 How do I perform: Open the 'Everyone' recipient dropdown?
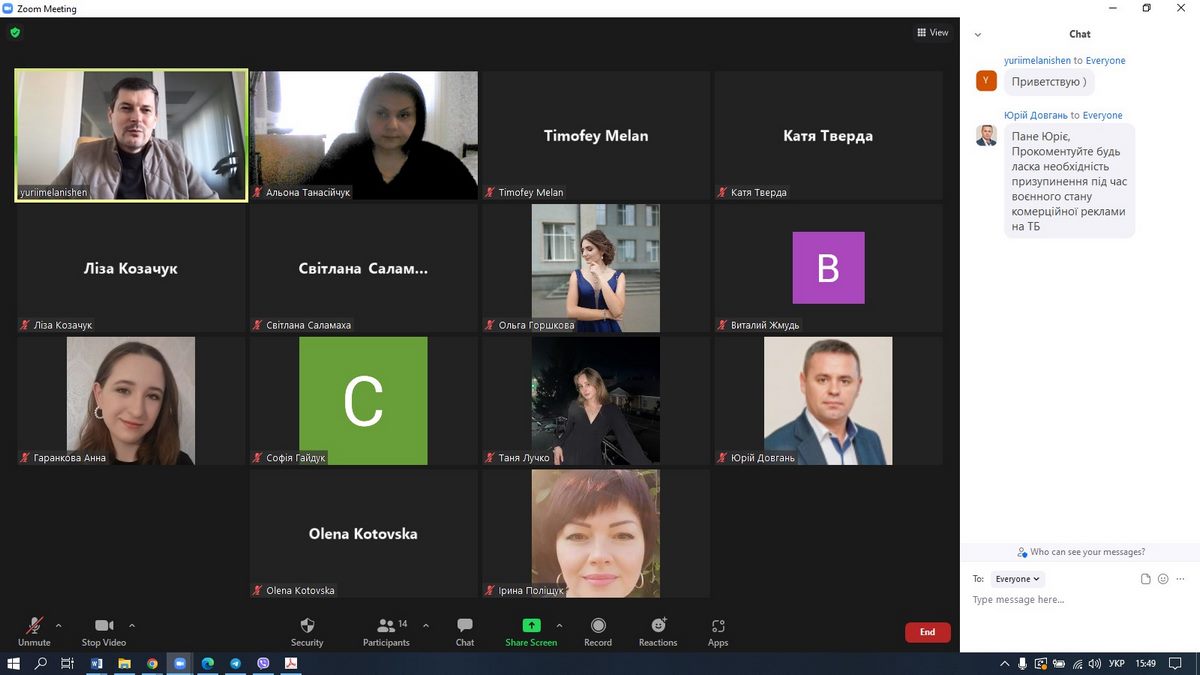(x=1018, y=579)
